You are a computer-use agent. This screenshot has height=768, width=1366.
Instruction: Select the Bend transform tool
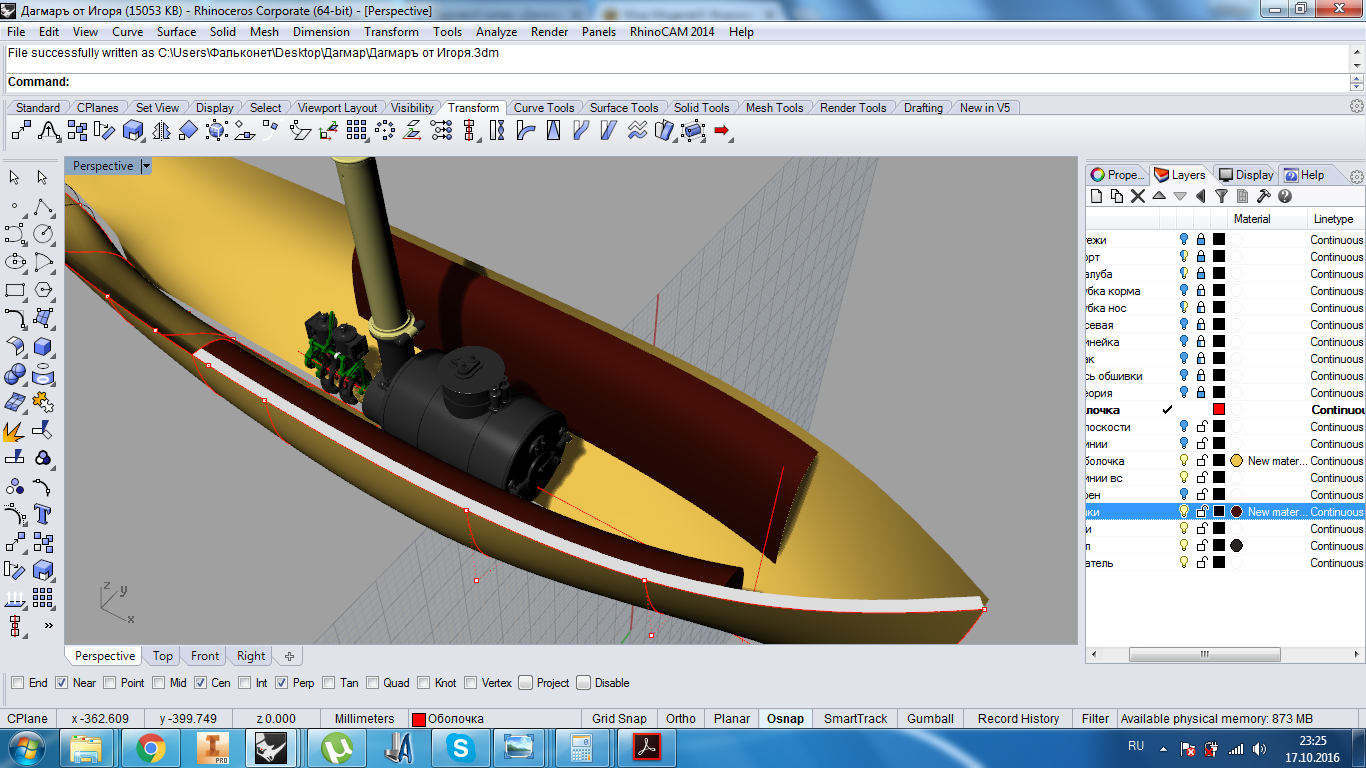525,130
